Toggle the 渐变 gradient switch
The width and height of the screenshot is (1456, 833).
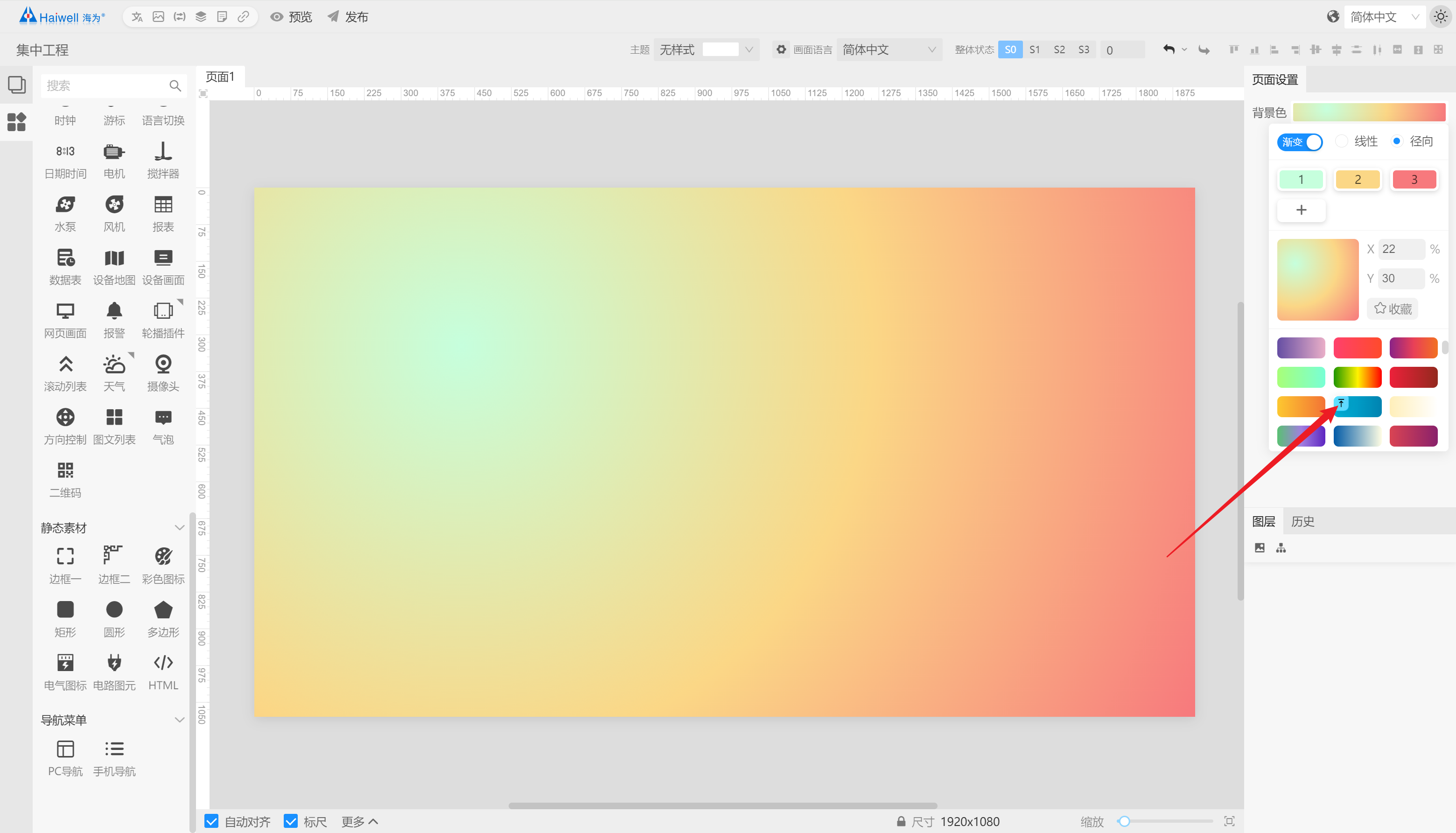click(1300, 142)
